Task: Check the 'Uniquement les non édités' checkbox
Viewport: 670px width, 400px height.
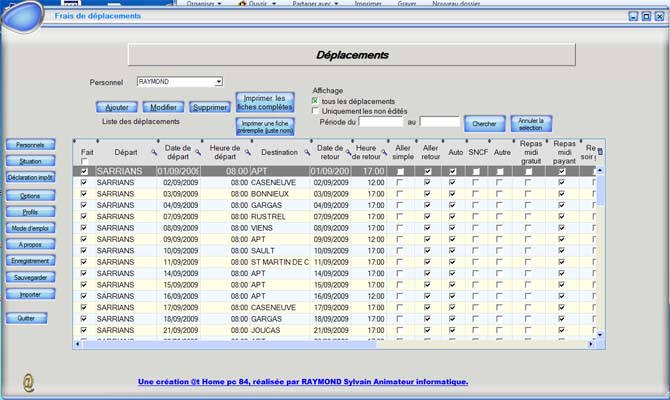Action: [x=316, y=111]
